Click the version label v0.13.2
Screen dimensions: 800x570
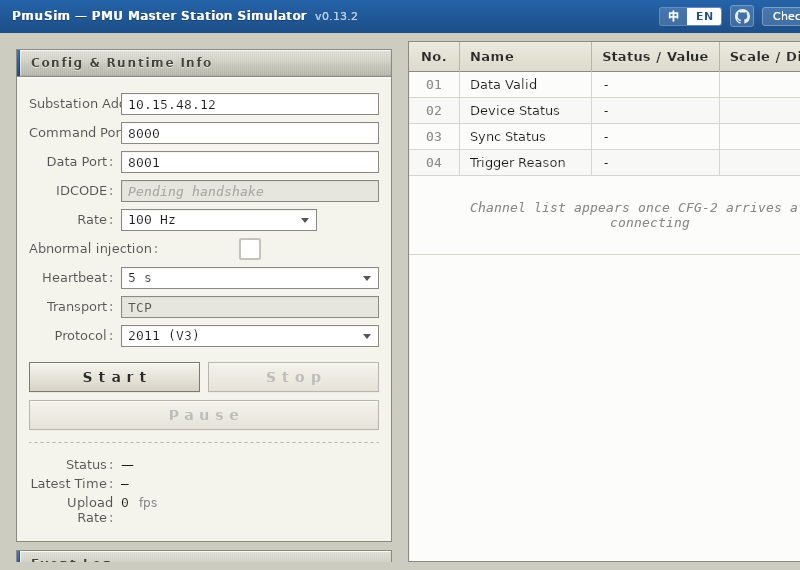click(x=336, y=16)
